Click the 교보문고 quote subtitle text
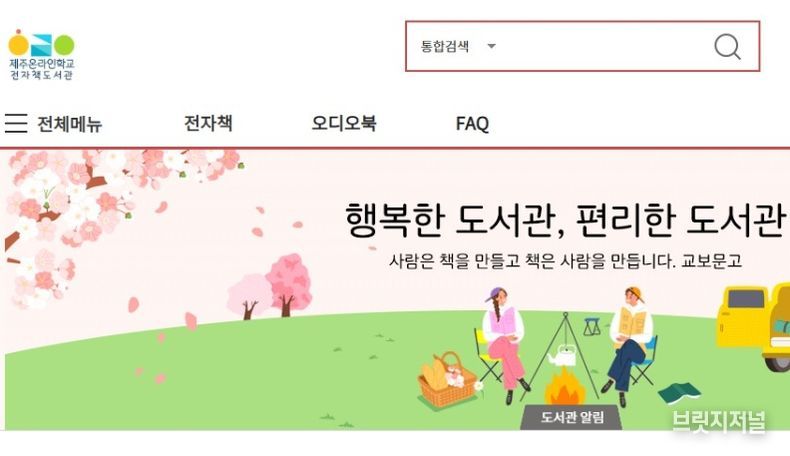 point(565,261)
